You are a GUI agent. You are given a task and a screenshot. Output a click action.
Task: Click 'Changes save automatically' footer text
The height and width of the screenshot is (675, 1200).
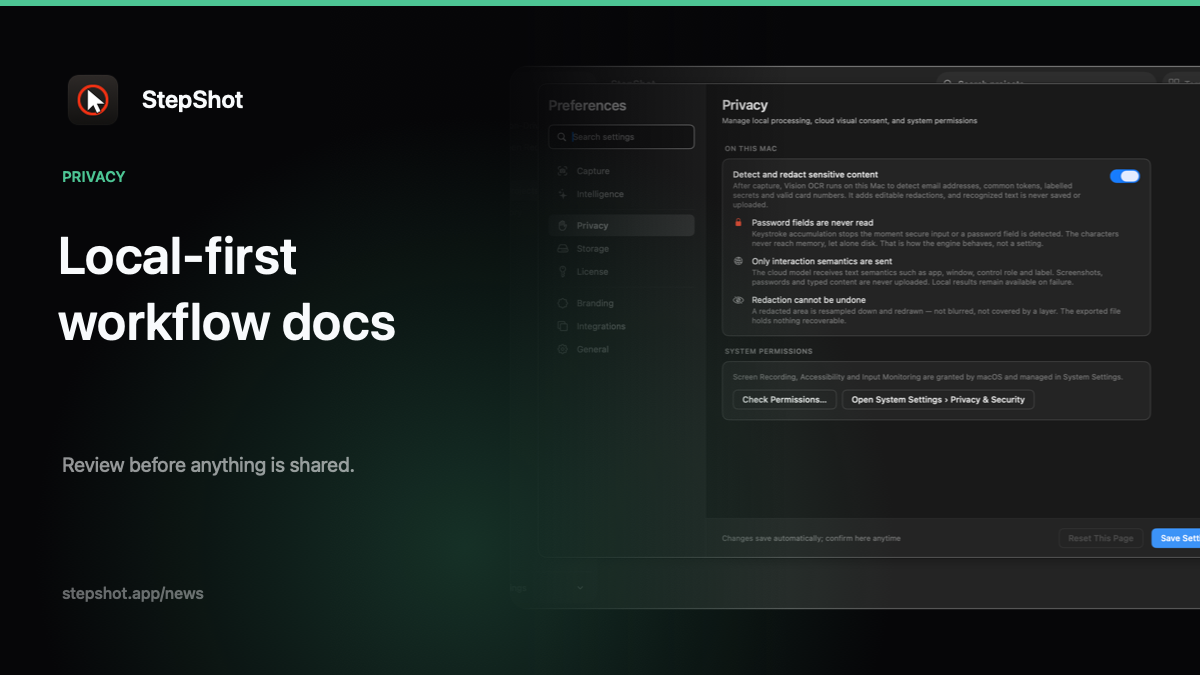pos(811,538)
